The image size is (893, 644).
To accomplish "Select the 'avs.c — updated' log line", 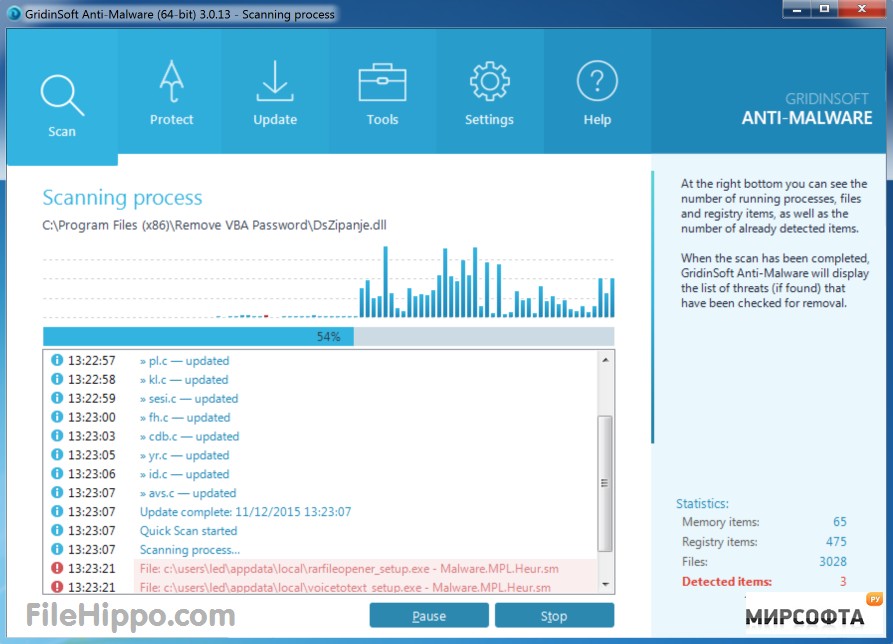I will point(188,493).
